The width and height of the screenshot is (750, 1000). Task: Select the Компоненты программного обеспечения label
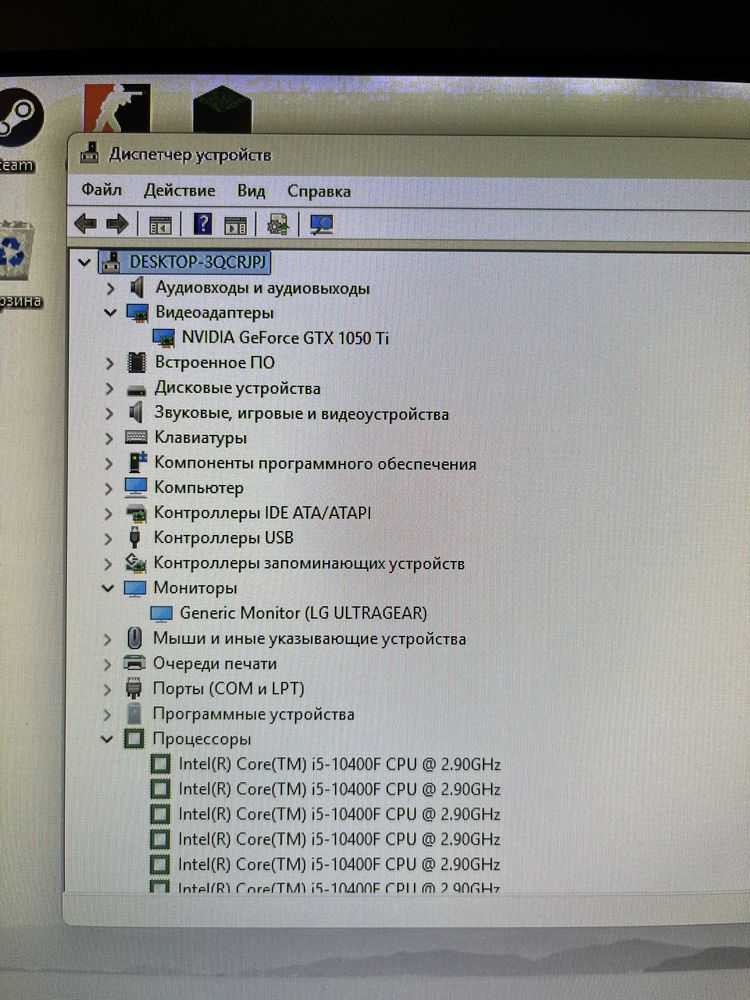click(315, 464)
